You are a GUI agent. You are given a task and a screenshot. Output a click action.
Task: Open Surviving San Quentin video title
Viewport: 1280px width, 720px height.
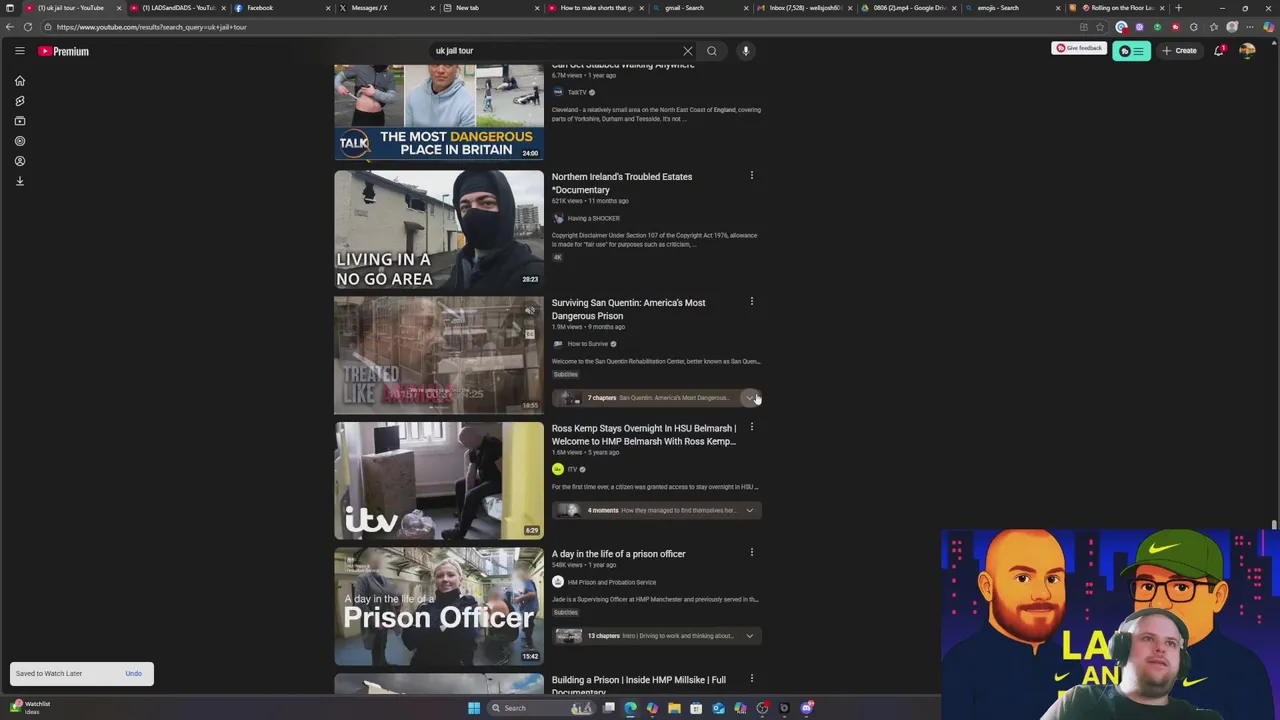point(628,309)
